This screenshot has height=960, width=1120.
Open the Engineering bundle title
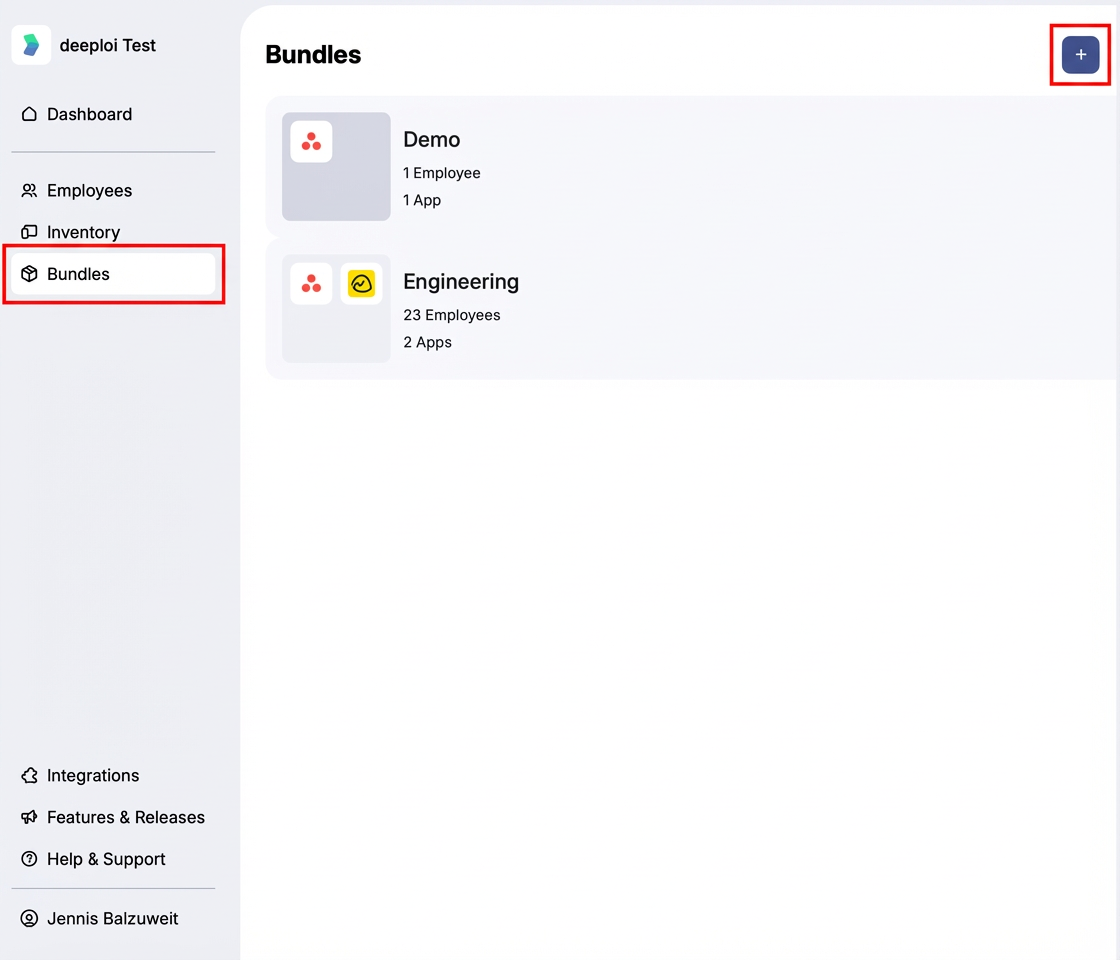[461, 281]
